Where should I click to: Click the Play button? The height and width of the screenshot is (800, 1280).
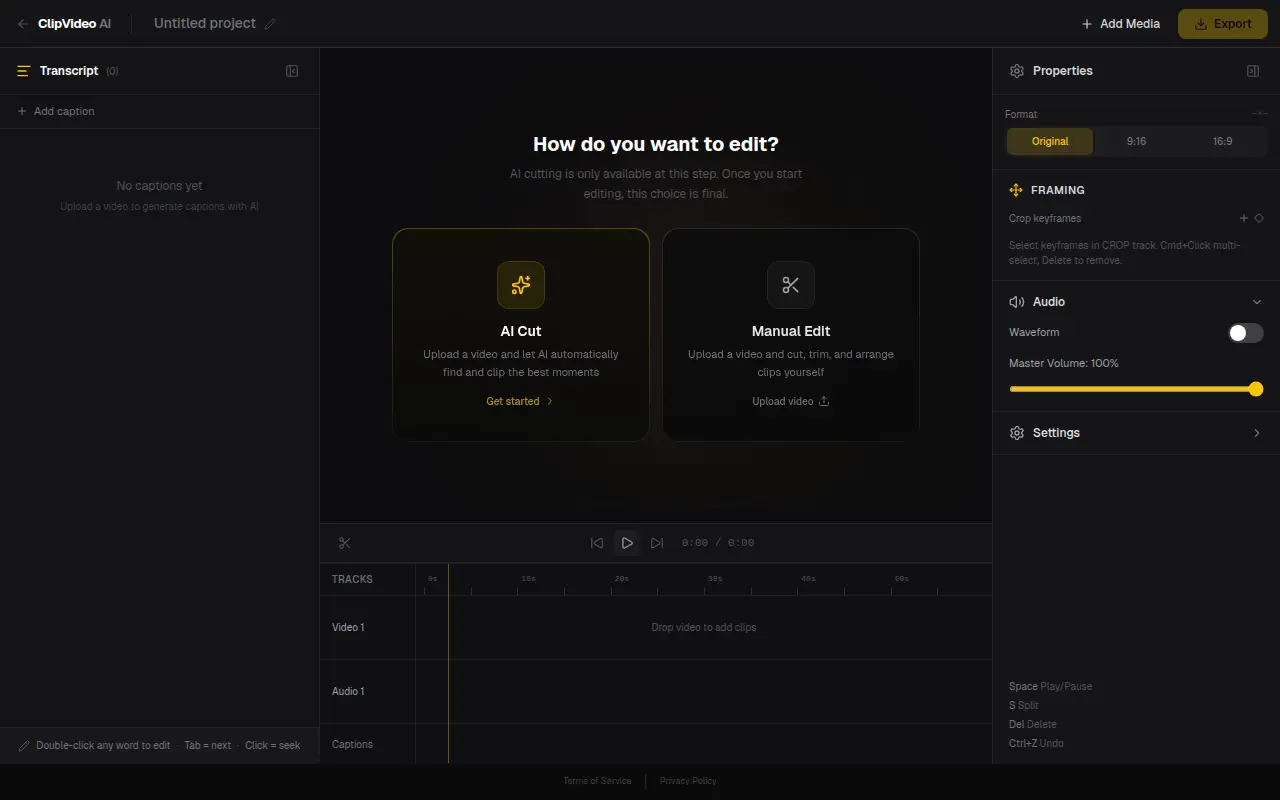click(x=627, y=543)
